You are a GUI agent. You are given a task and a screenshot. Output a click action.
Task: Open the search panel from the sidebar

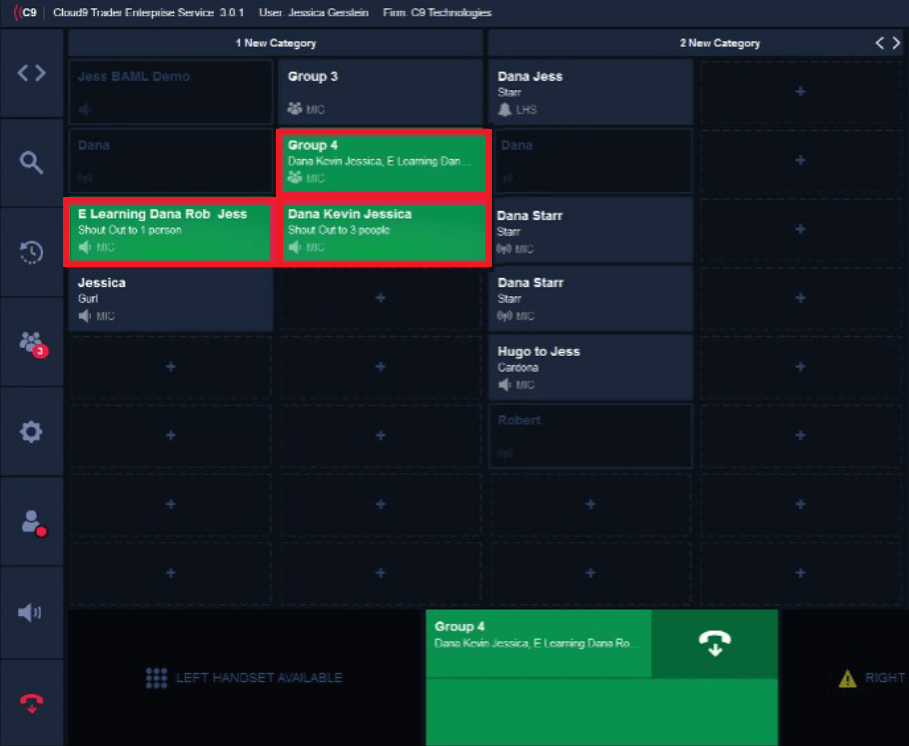click(31, 160)
